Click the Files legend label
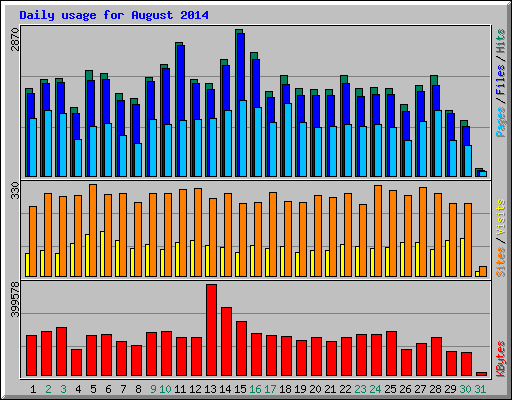 (501, 80)
